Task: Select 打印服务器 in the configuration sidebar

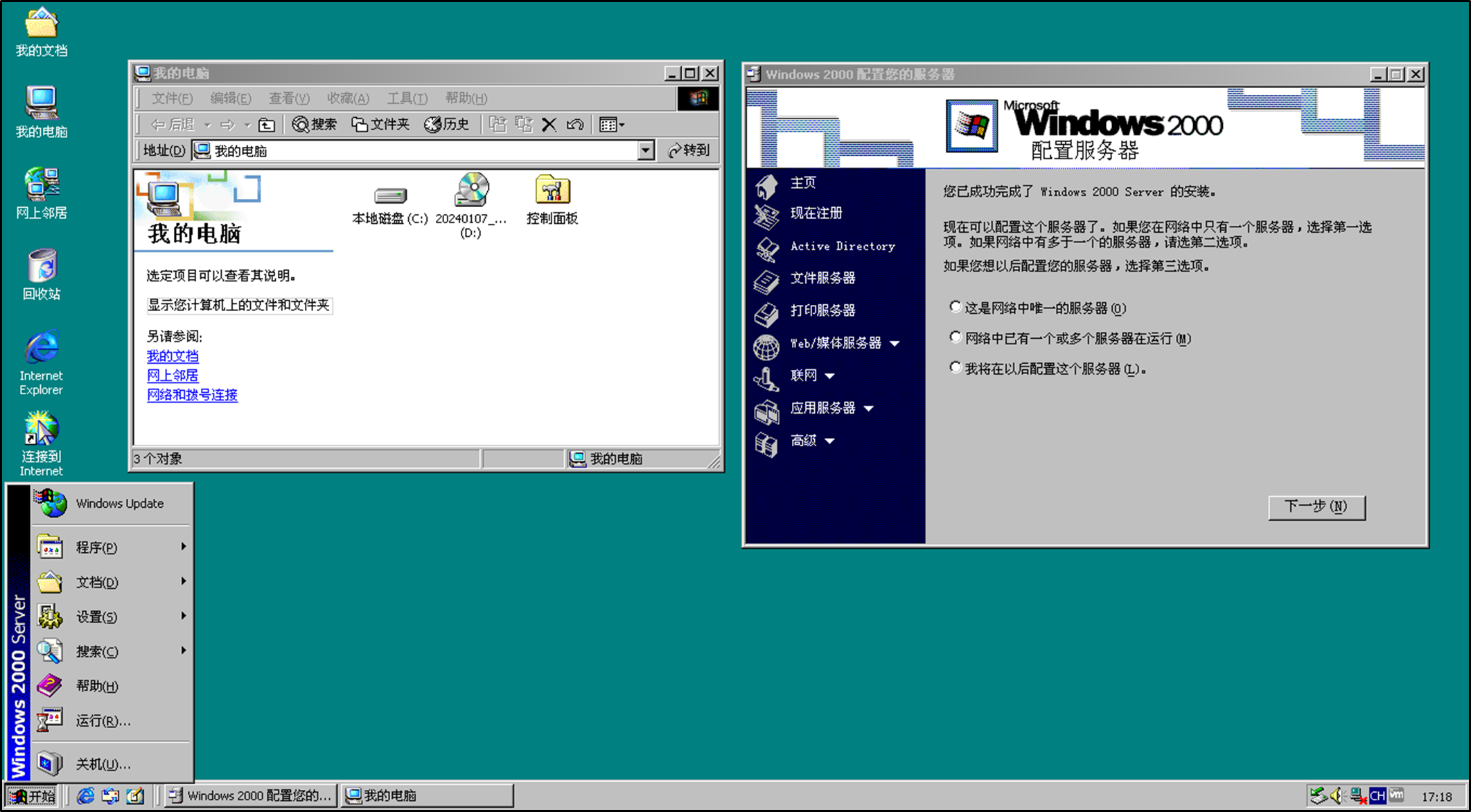Action: pyautogui.click(x=825, y=310)
